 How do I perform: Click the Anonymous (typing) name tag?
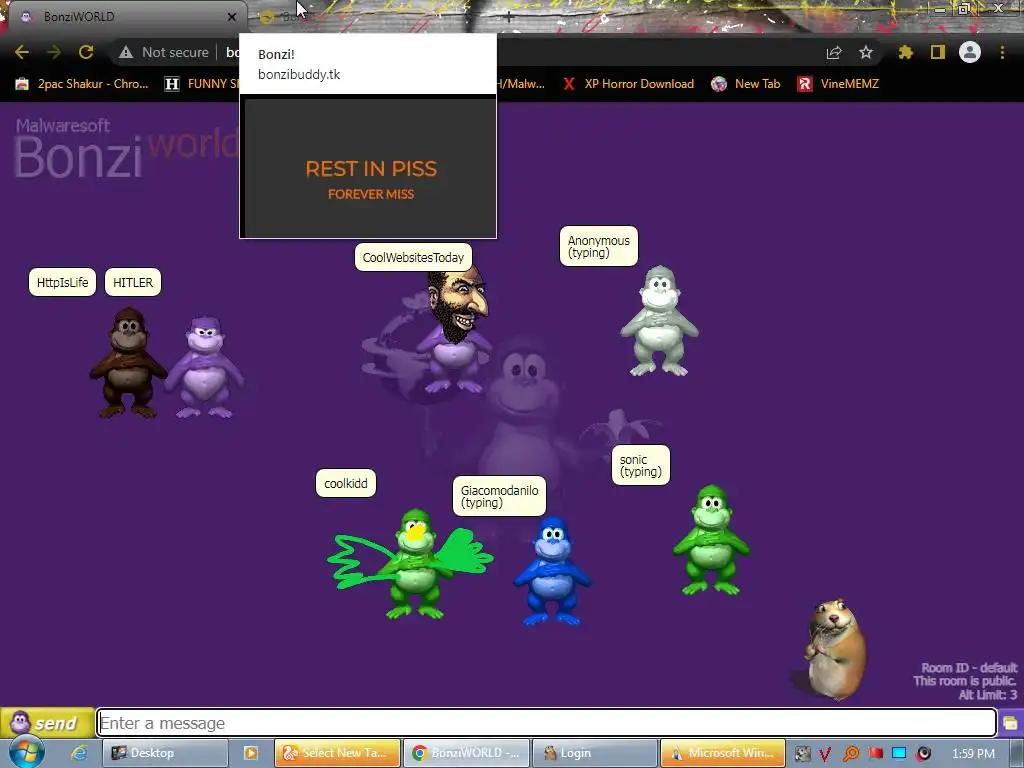[599, 246]
